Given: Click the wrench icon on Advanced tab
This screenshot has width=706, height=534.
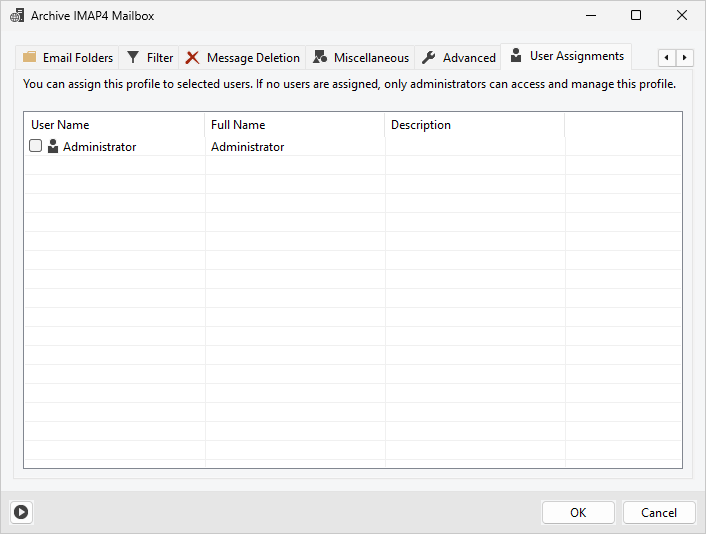Looking at the screenshot, I should pos(429,58).
